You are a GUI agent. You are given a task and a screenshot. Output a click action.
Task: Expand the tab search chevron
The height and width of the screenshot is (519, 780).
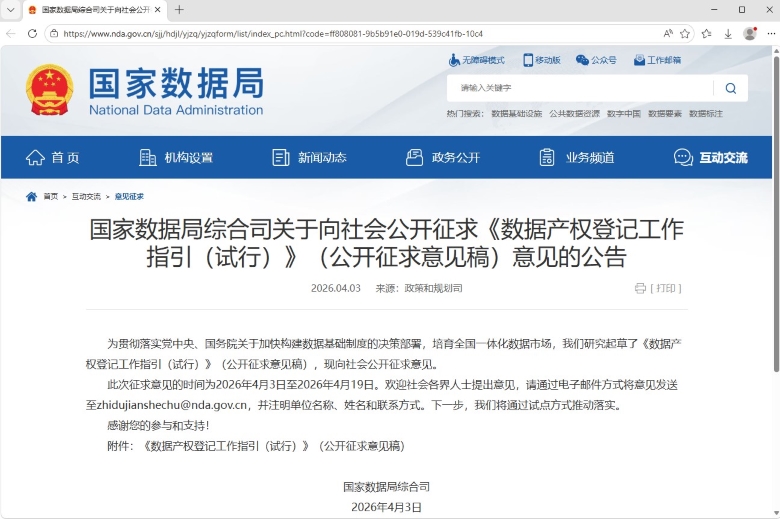pos(10,9)
